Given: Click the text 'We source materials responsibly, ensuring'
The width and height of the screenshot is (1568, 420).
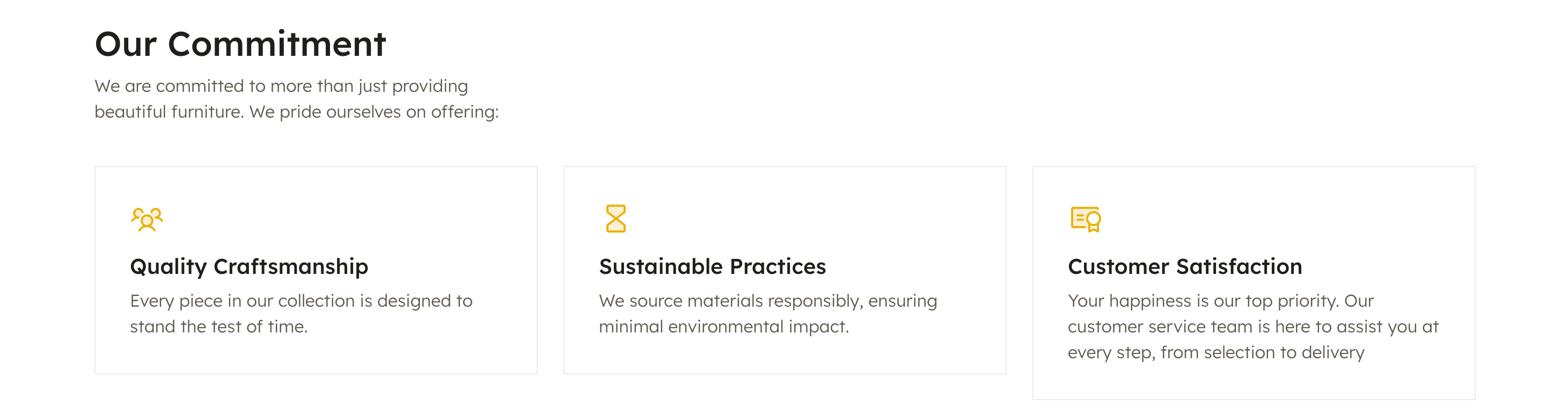Looking at the screenshot, I should [768, 301].
